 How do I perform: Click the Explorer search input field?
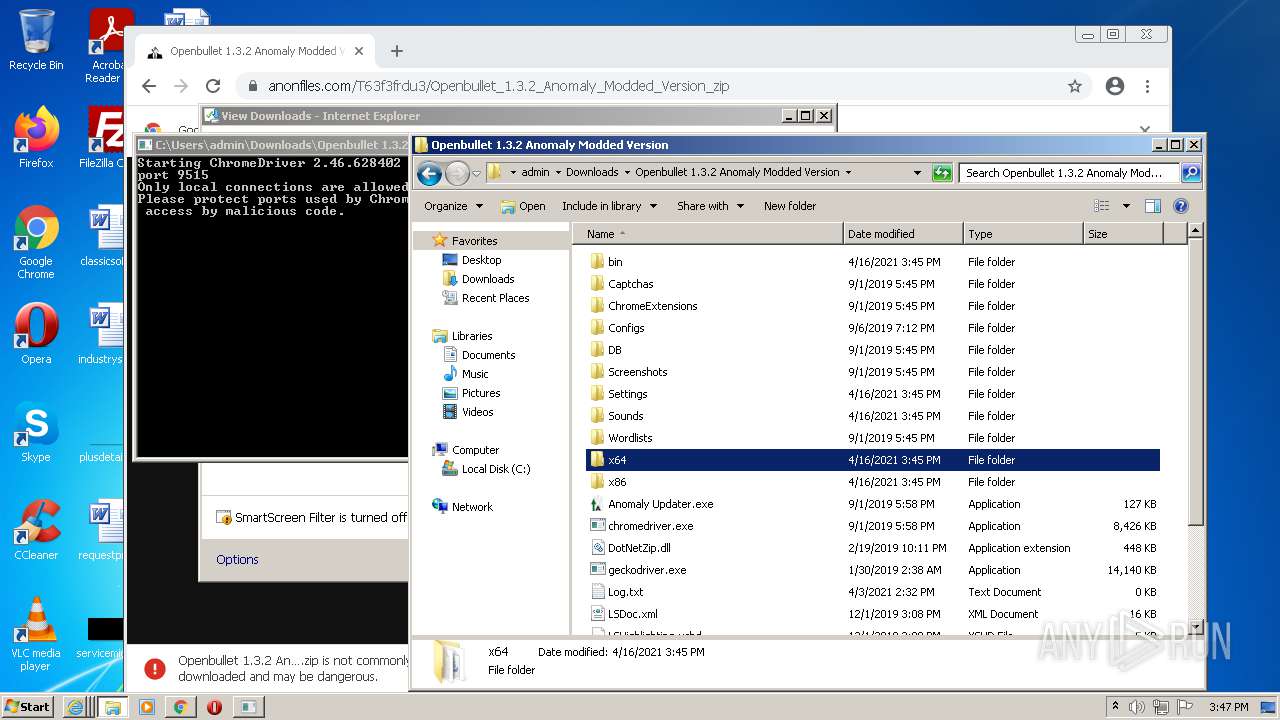pyautogui.click(x=1069, y=173)
